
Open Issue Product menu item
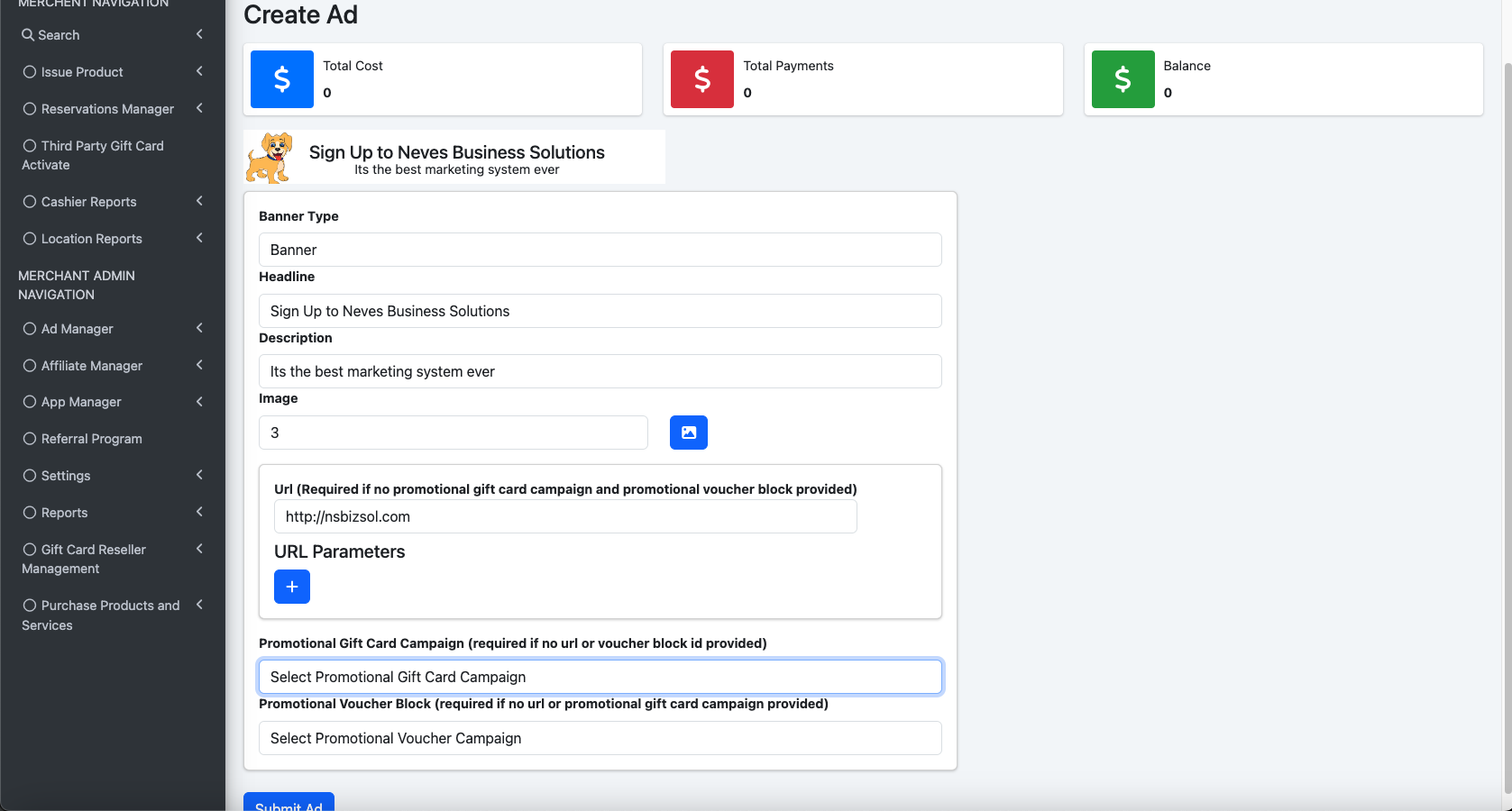[113, 72]
